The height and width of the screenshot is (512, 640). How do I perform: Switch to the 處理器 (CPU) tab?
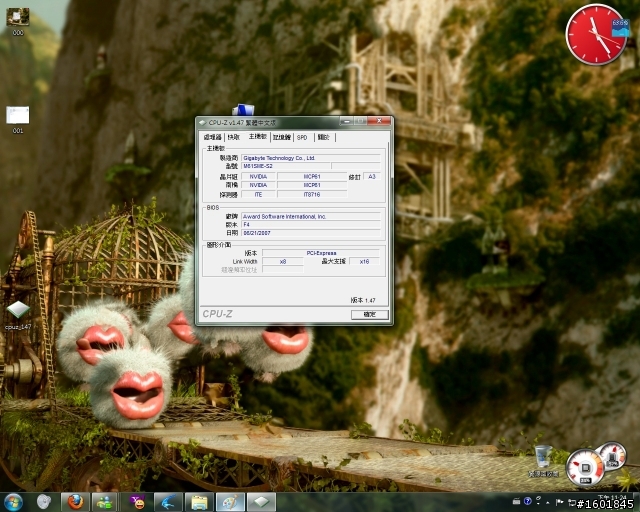(212, 137)
